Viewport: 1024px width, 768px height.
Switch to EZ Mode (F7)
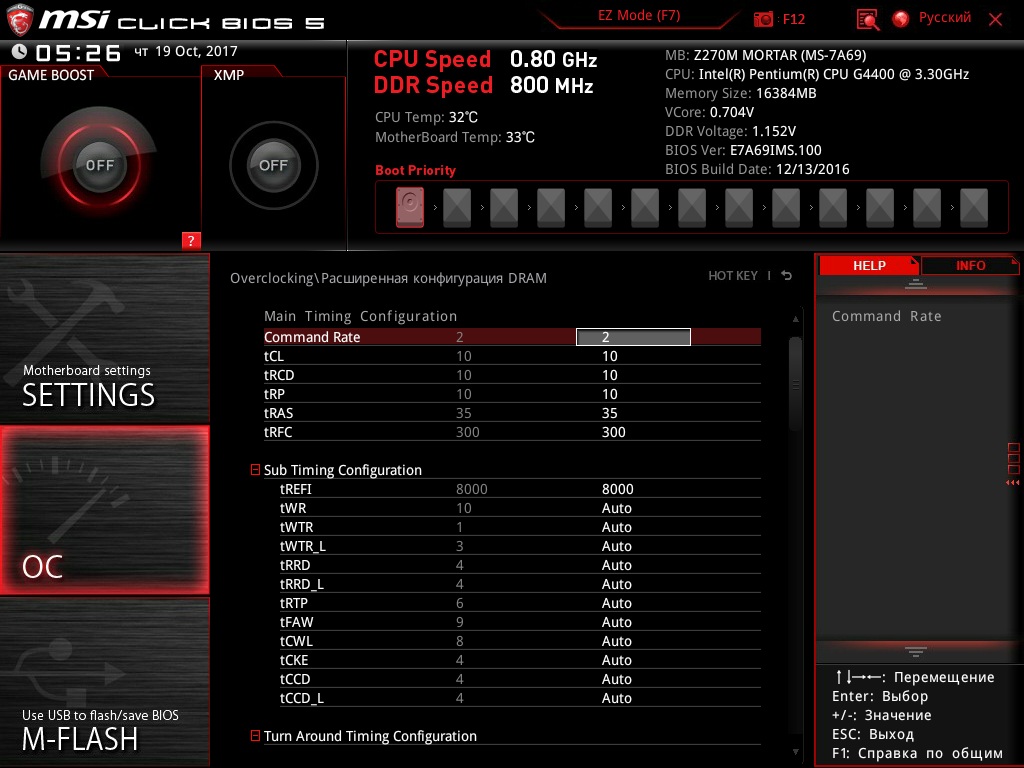coord(639,15)
